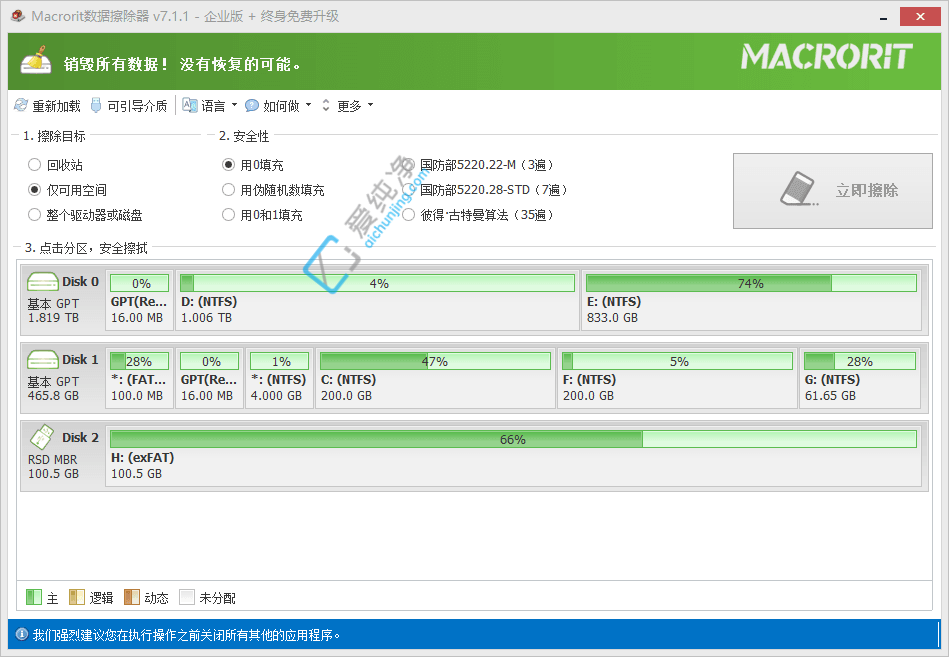Click the 可引导介质 USB icon

(x=96, y=106)
